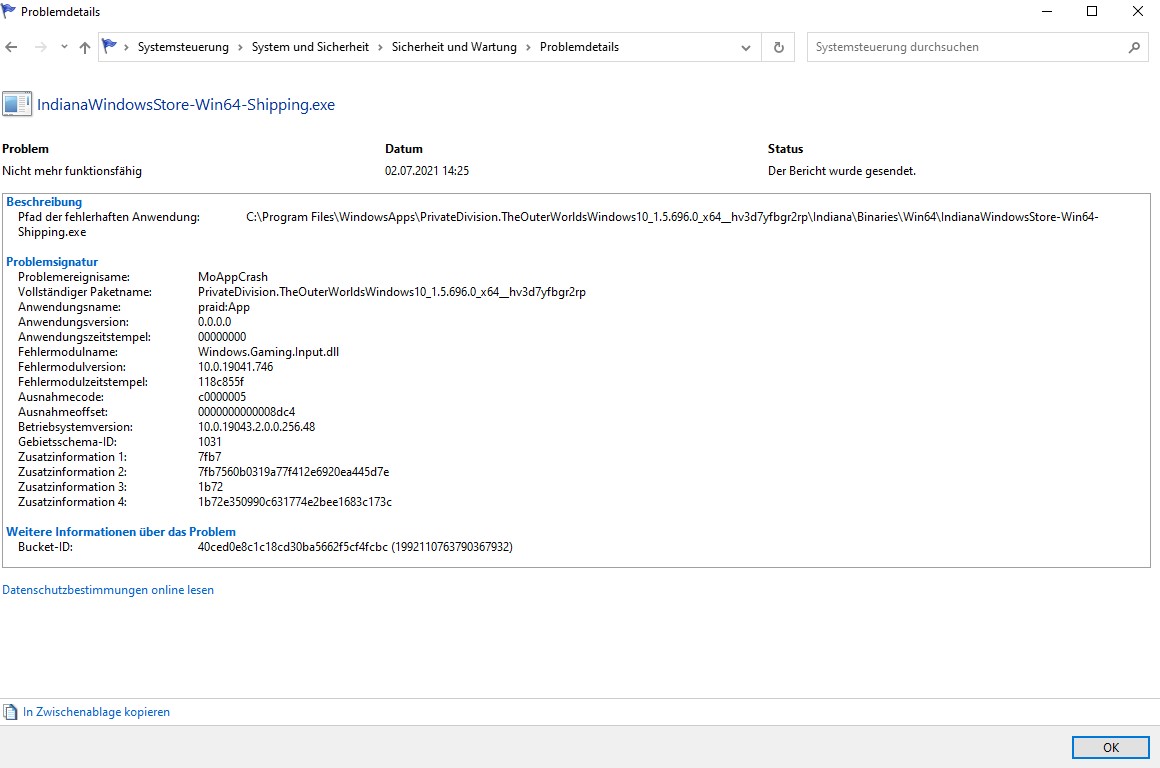Screen dimensions: 1160x768
Task: Click IndianaWindowsStore-Win64-Shipping.exe heading
Action: [x=186, y=104]
